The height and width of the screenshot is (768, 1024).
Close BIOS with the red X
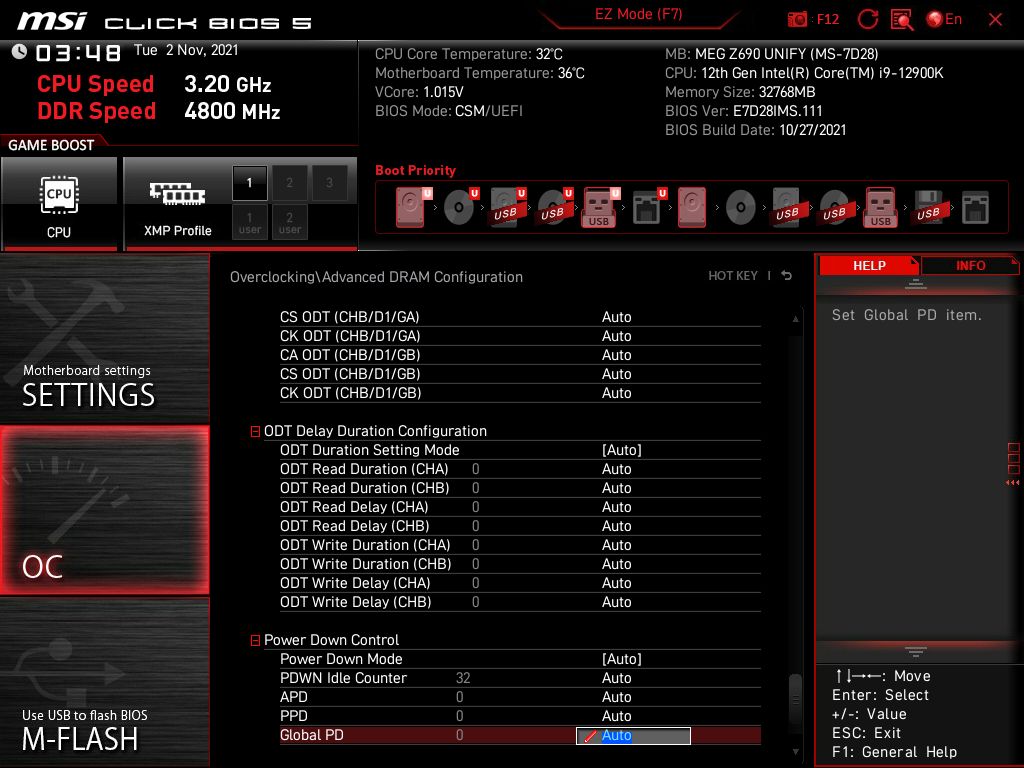[x=995, y=20]
